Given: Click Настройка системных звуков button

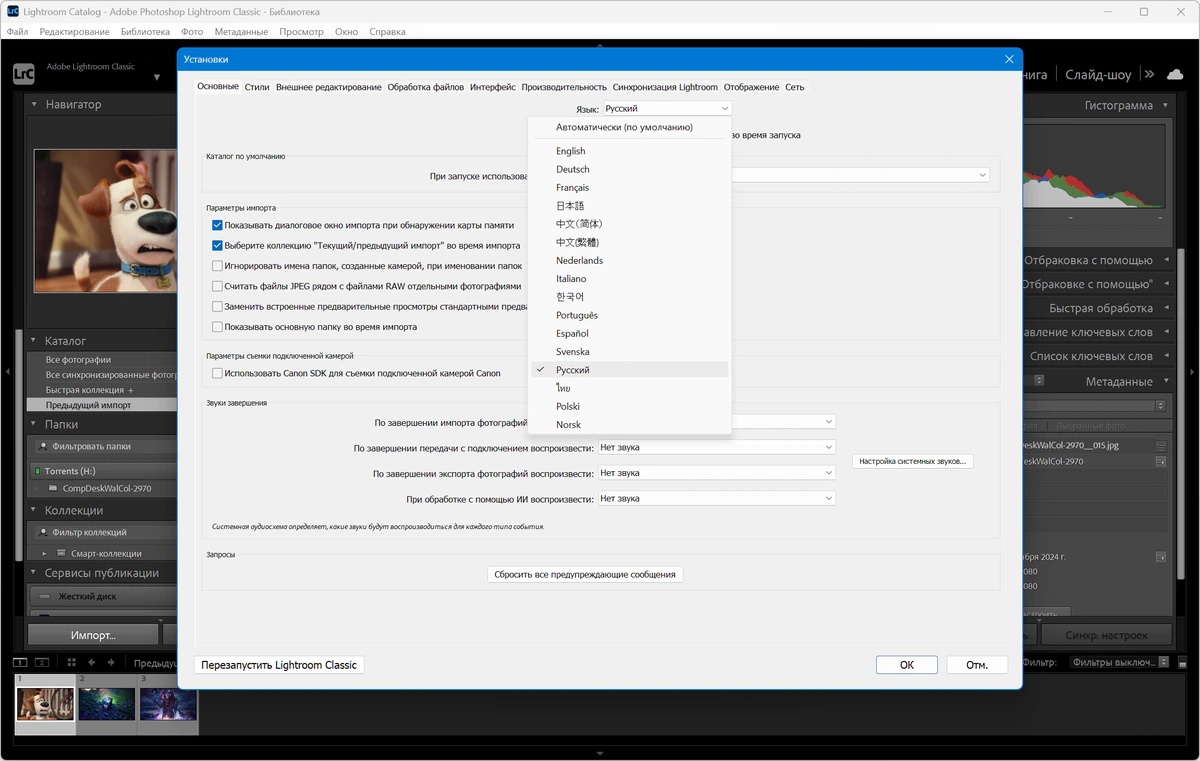Looking at the screenshot, I should click(913, 461).
